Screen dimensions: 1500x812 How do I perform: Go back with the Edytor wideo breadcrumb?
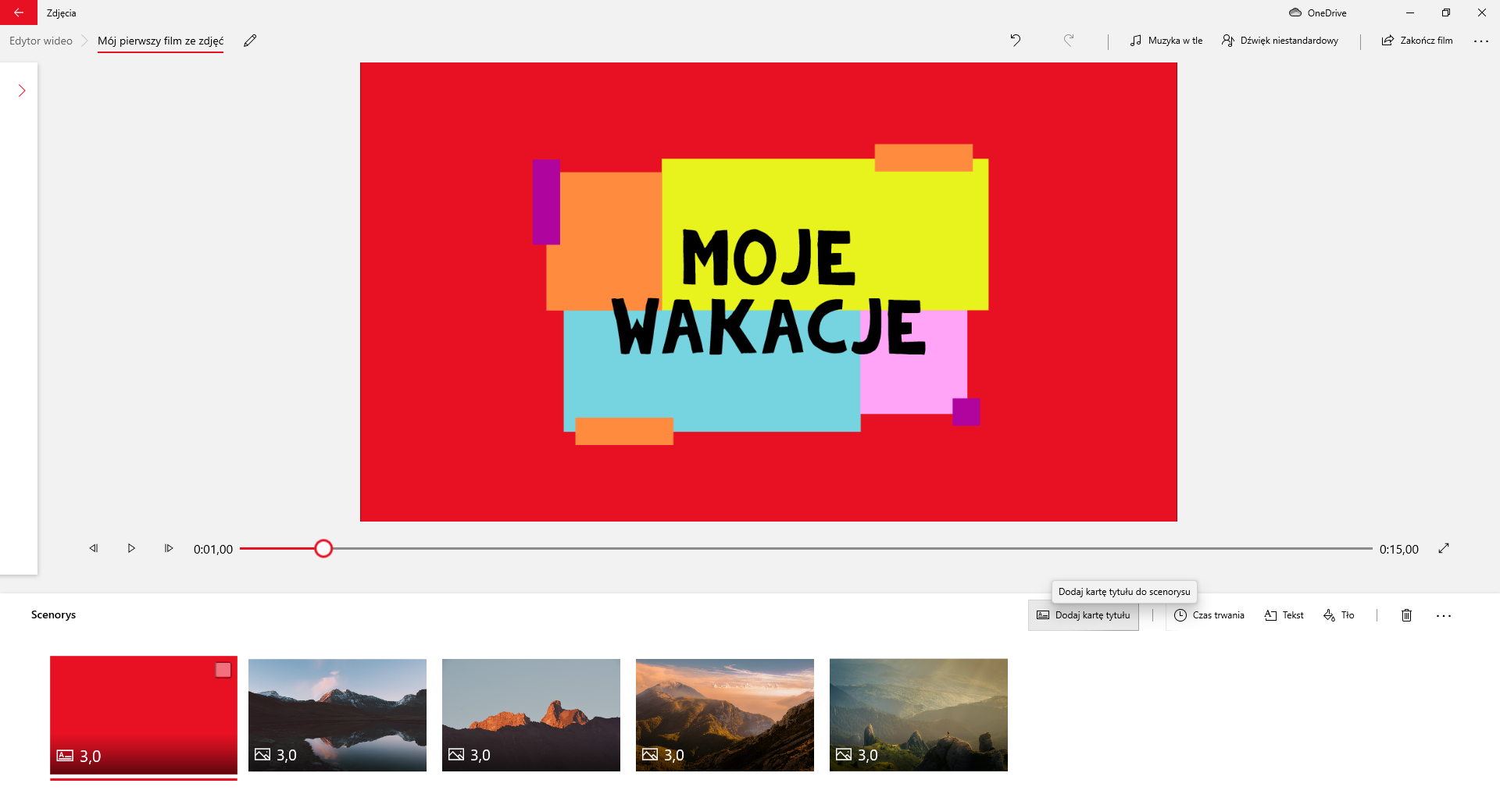pos(40,40)
